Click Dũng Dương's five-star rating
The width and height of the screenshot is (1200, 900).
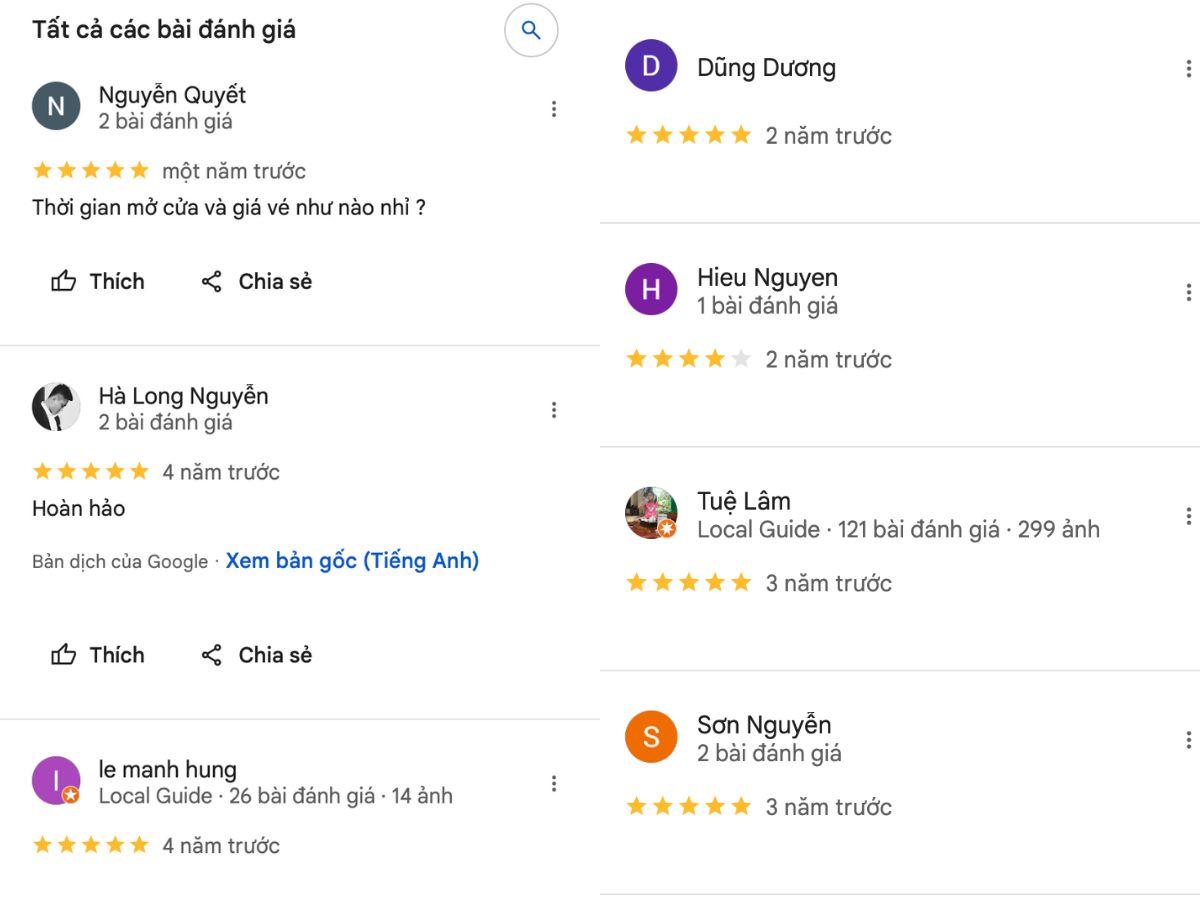688,135
